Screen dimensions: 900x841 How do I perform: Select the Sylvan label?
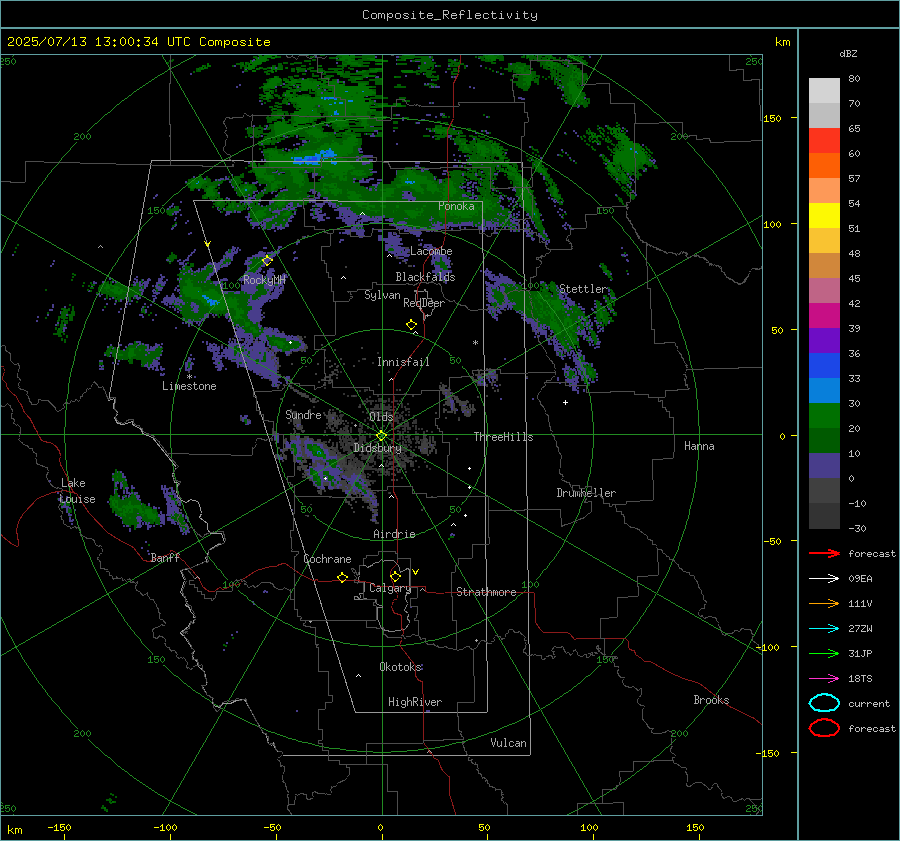click(x=382, y=295)
